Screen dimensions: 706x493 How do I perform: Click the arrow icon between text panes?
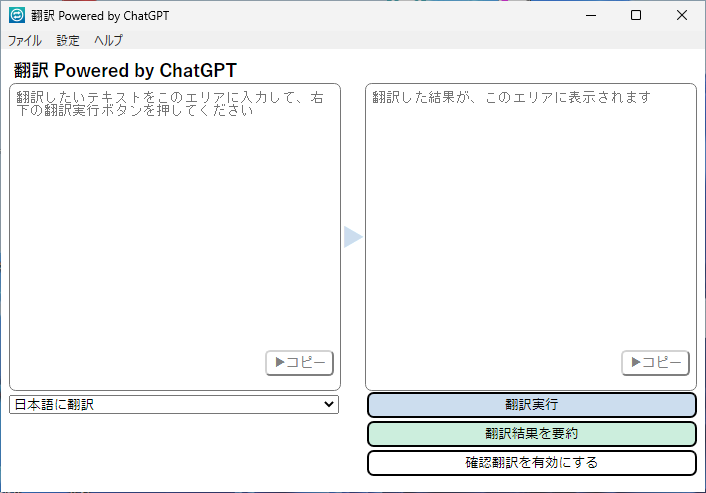pyautogui.click(x=353, y=237)
